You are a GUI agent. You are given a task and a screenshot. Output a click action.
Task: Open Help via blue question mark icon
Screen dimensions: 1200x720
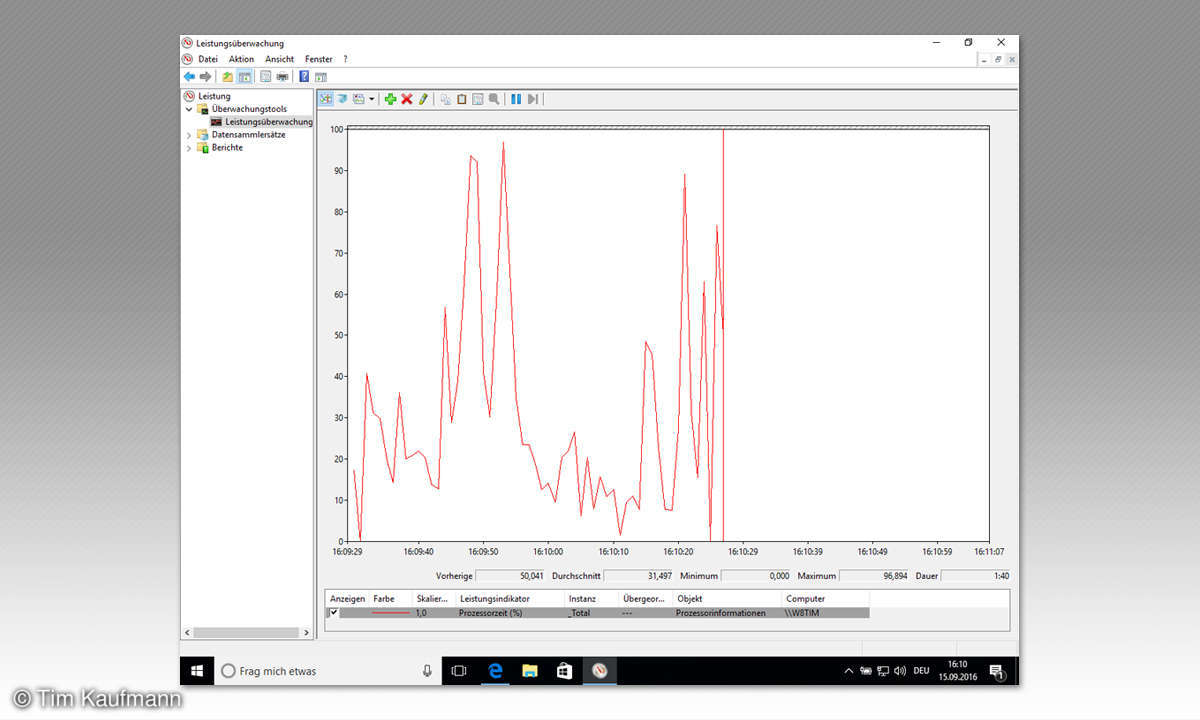[304, 76]
